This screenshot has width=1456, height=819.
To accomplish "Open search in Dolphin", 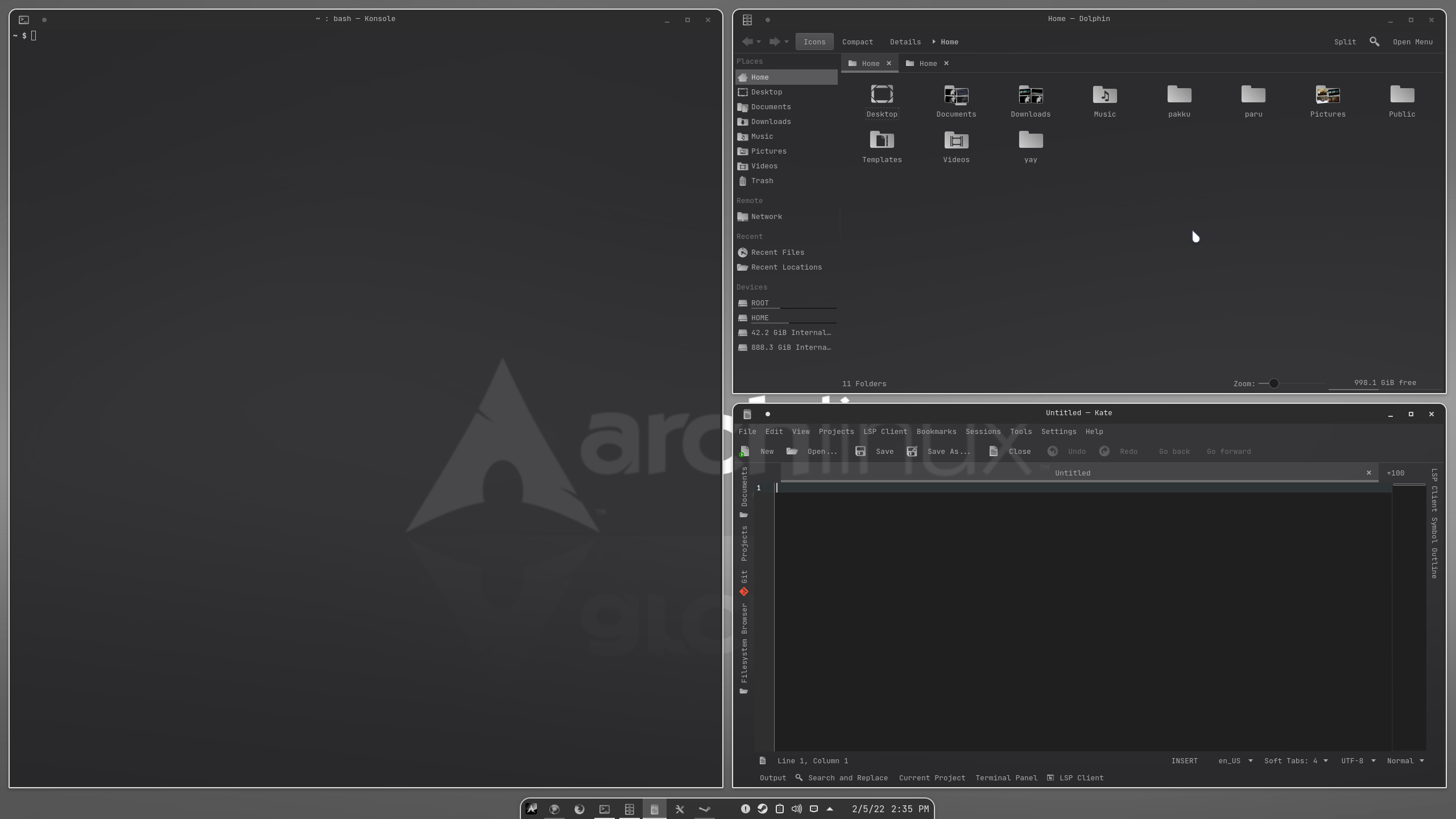I will pos(1375,42).
